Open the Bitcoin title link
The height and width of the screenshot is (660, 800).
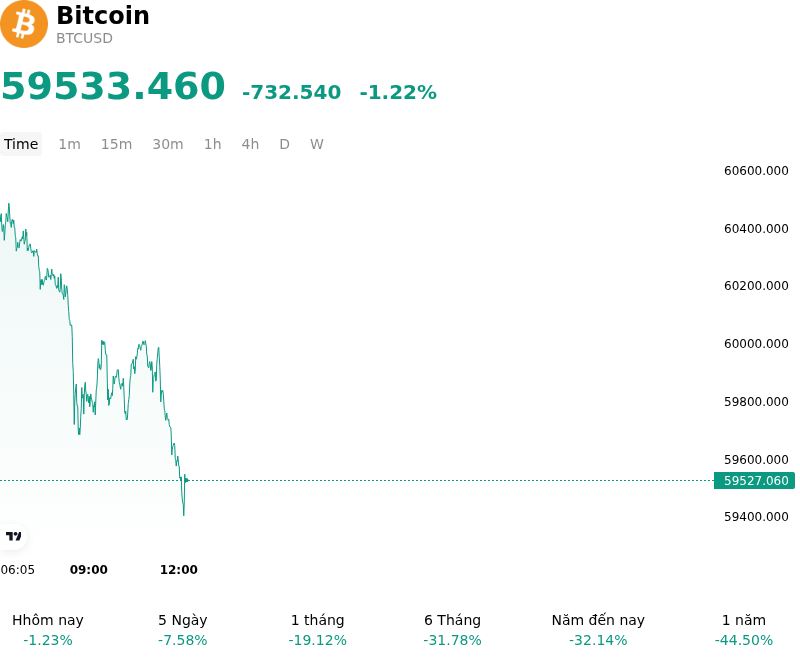103,15
